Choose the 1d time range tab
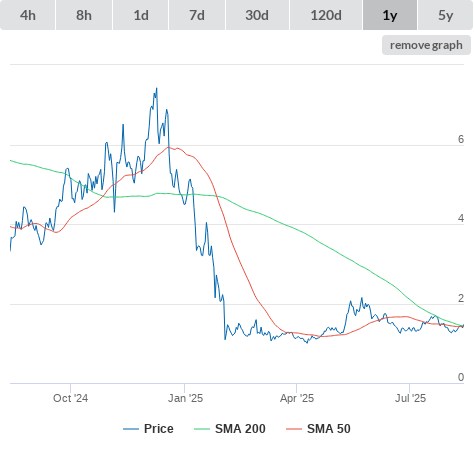Viewport: 474px width, 455px height. point(141,15)
